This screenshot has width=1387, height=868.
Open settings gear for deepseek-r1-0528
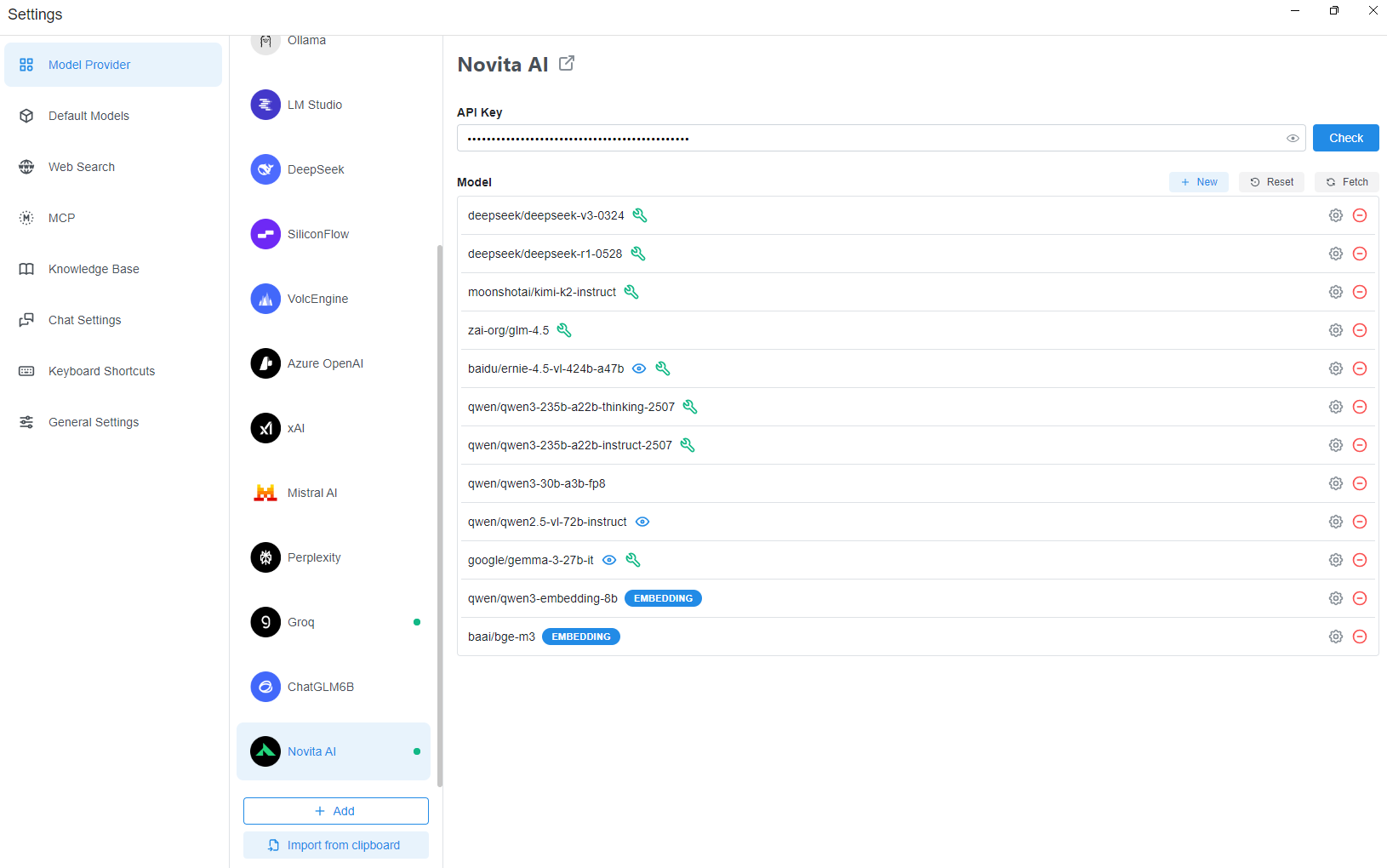(1336, 254)
